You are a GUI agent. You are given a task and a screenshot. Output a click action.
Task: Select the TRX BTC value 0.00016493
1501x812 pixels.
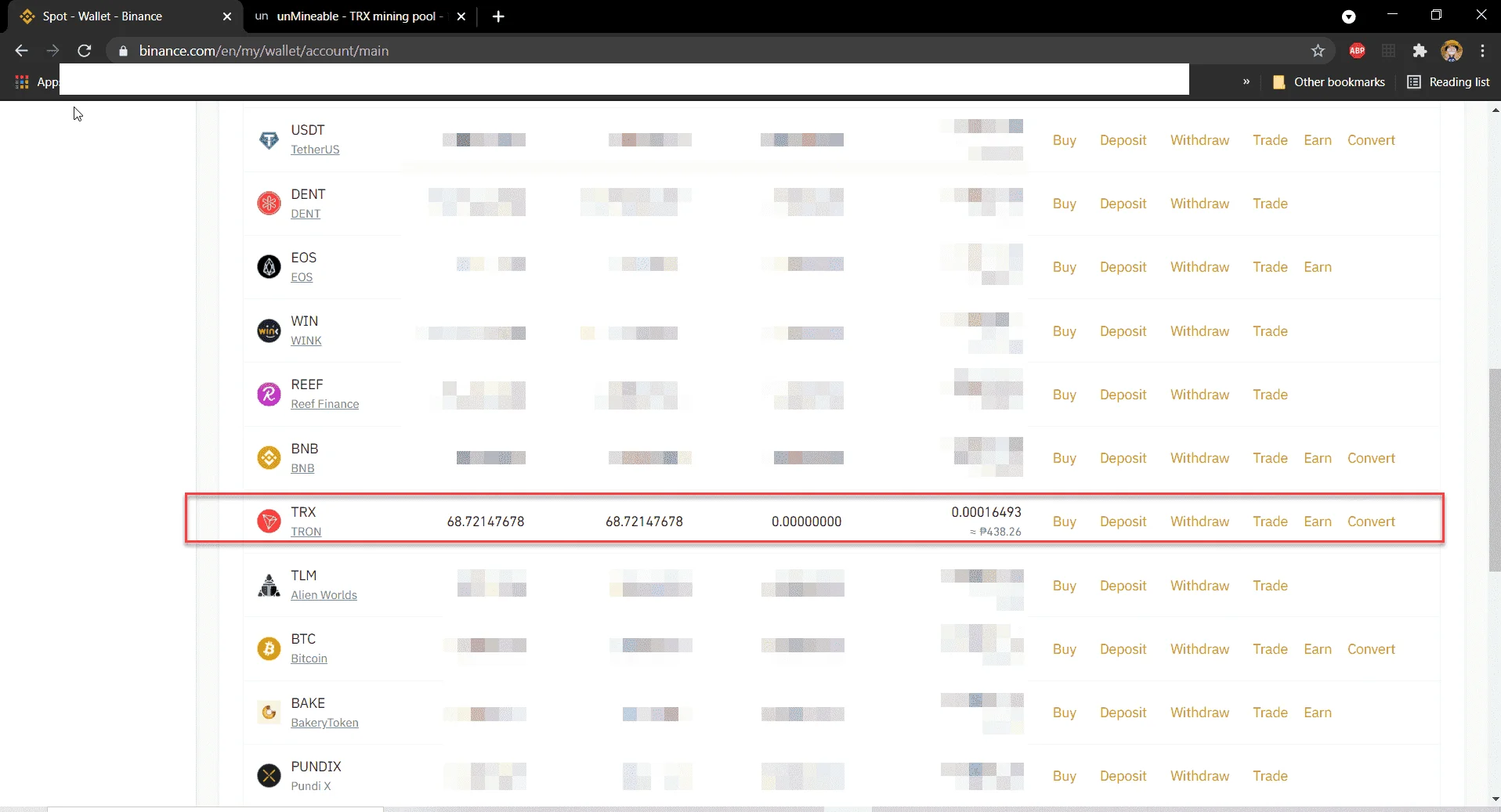[x=986, y=512]
